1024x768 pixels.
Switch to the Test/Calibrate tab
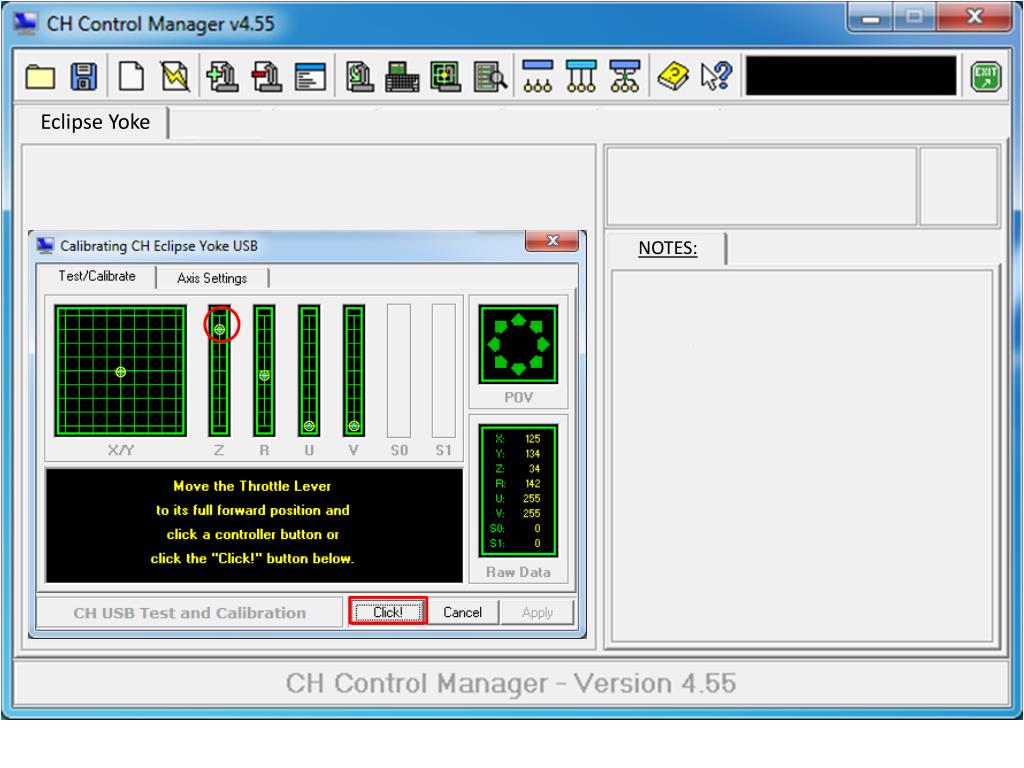click(x=97, y=276)
